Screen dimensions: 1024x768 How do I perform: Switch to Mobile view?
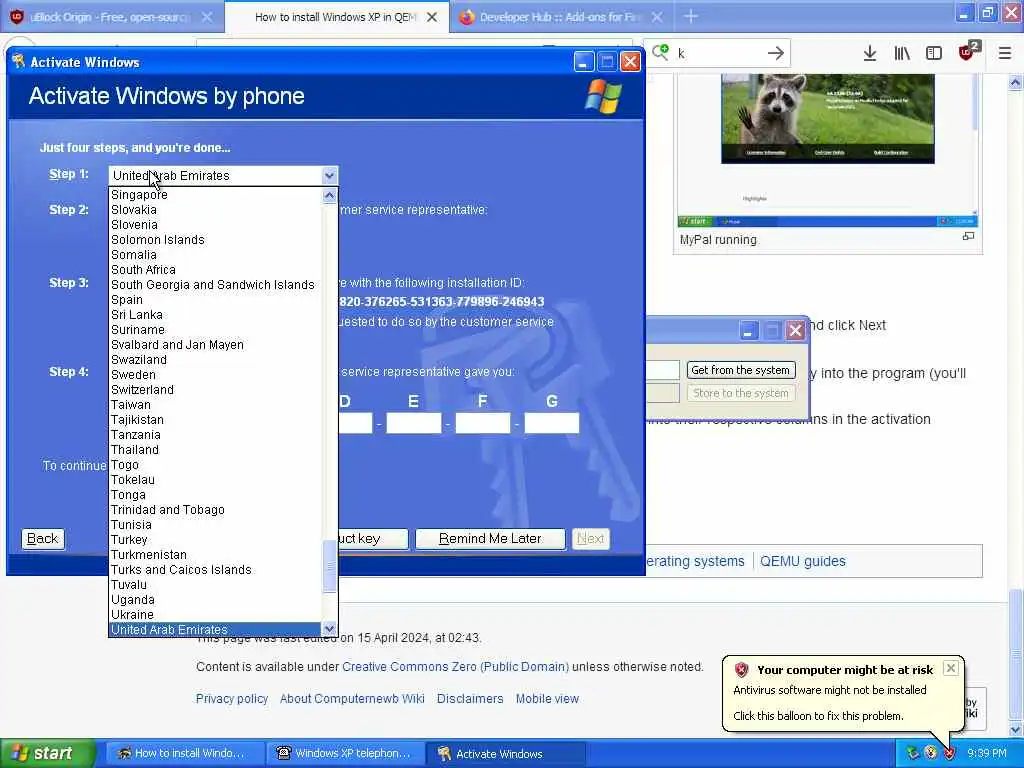click(x=547, y=699)
